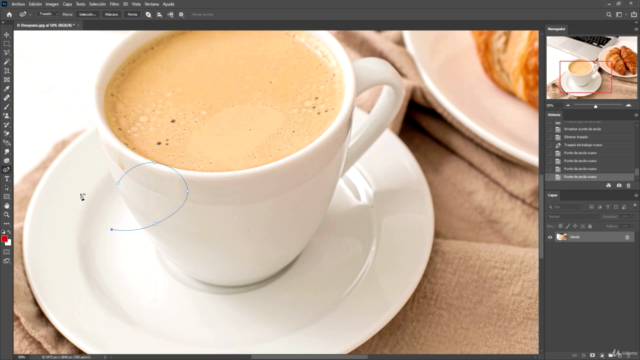
Task: Select the Brush tool
Action: [x=7, y=107]
